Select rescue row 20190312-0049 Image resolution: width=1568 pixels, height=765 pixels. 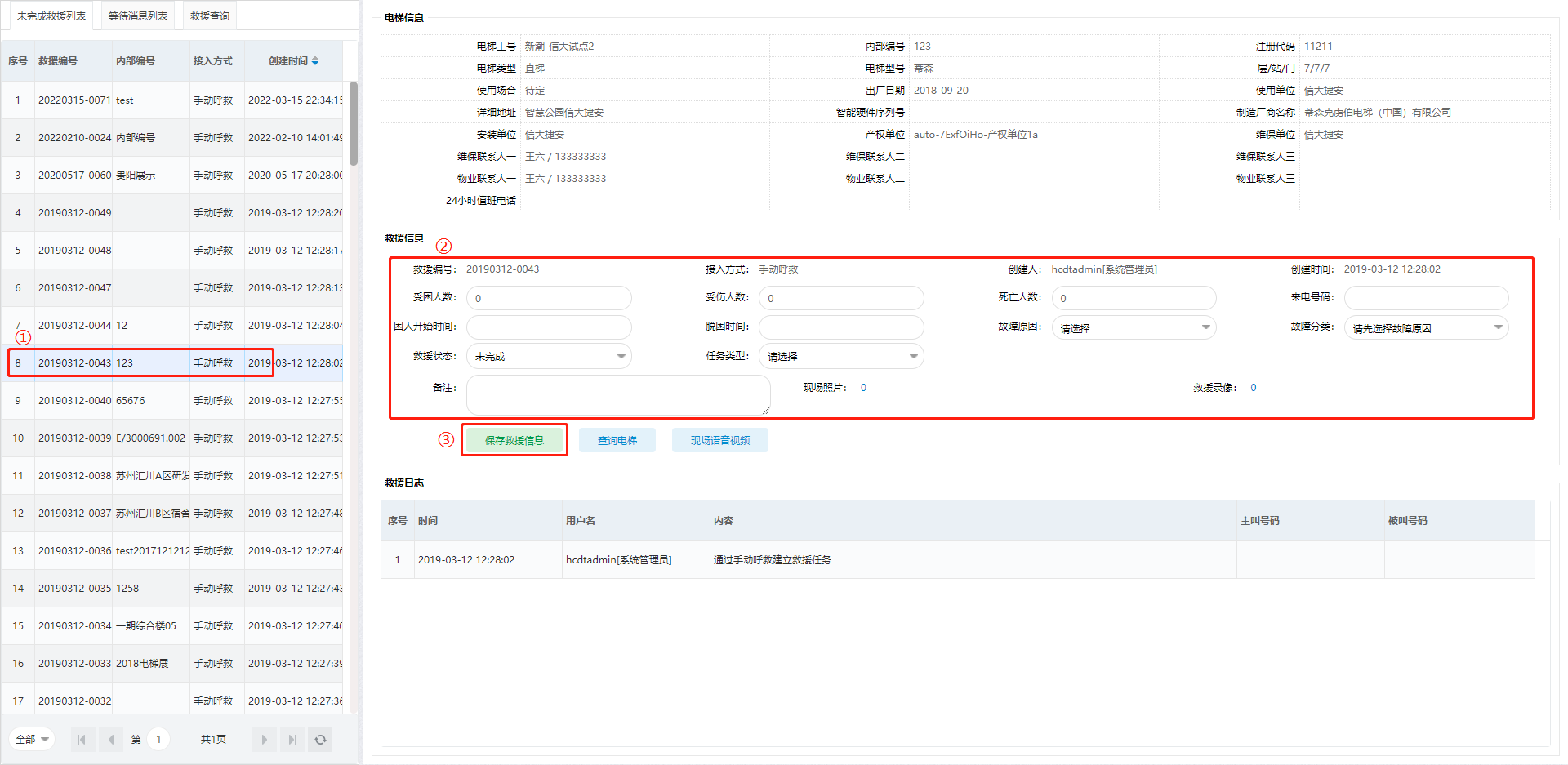tap(172, 213)
